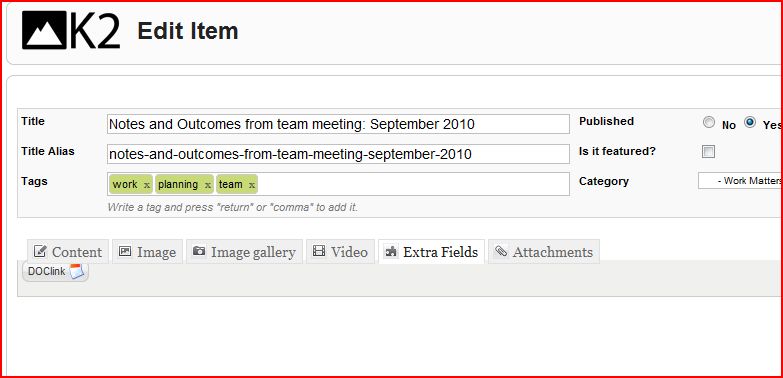Click the DOClink button

55,272
